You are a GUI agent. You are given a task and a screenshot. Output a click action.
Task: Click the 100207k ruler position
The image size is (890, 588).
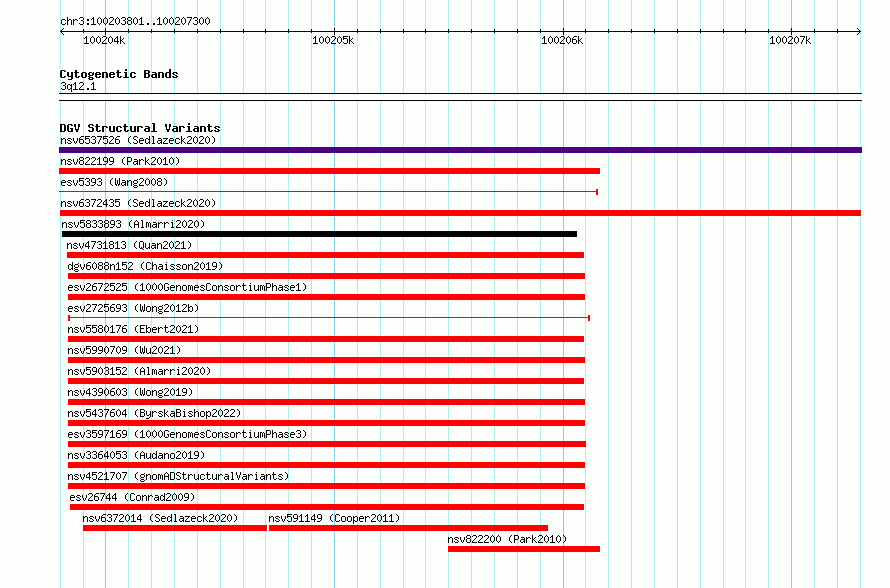click(790, 40)
